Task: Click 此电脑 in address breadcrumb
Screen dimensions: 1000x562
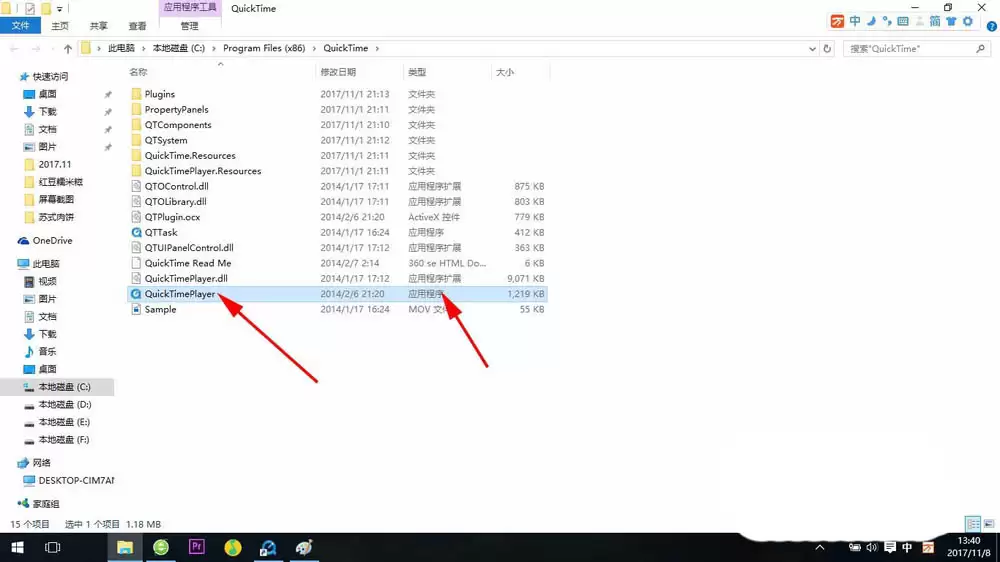Action: 121,48
